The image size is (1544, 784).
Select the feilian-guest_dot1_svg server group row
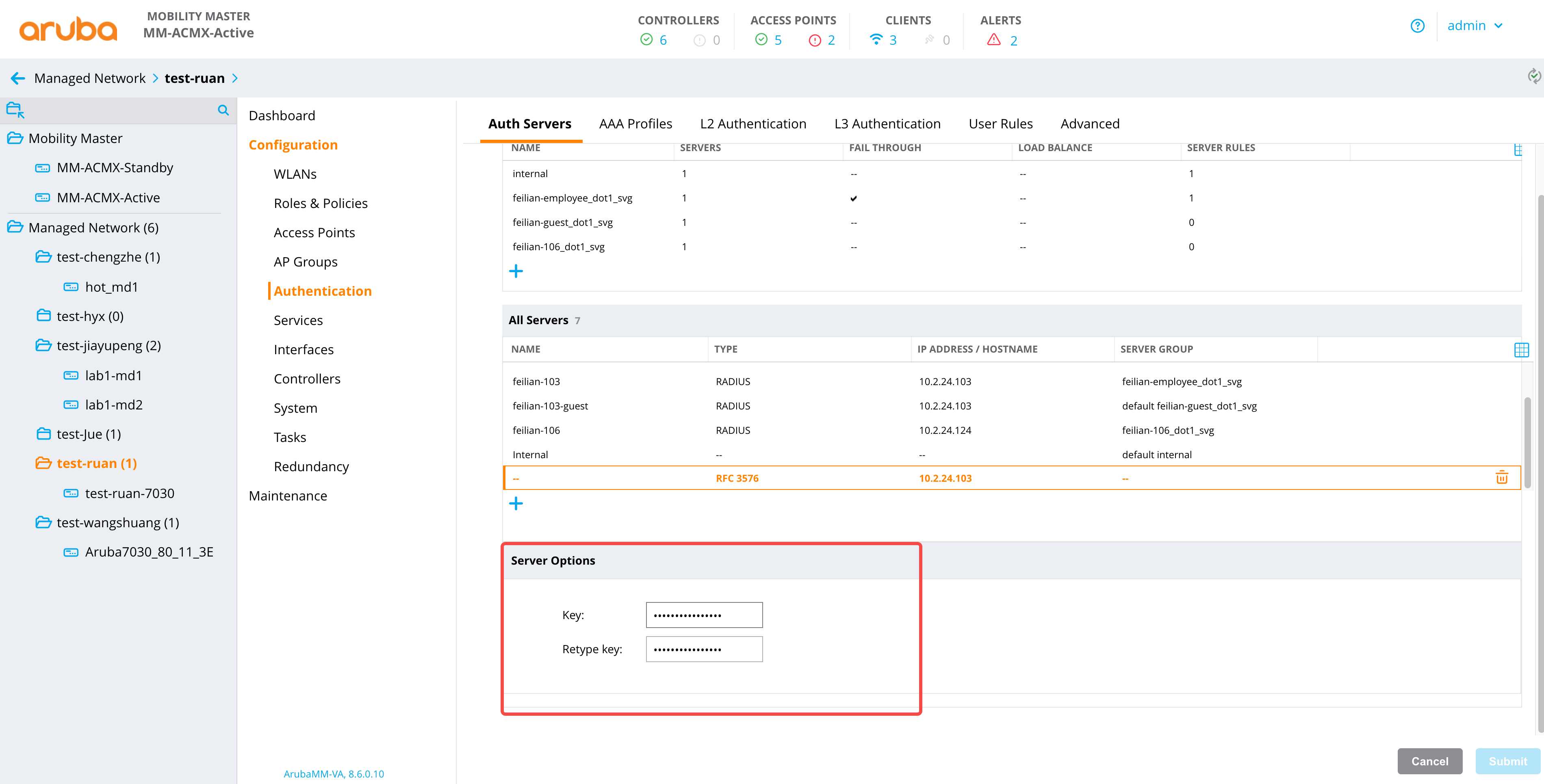1011,222
